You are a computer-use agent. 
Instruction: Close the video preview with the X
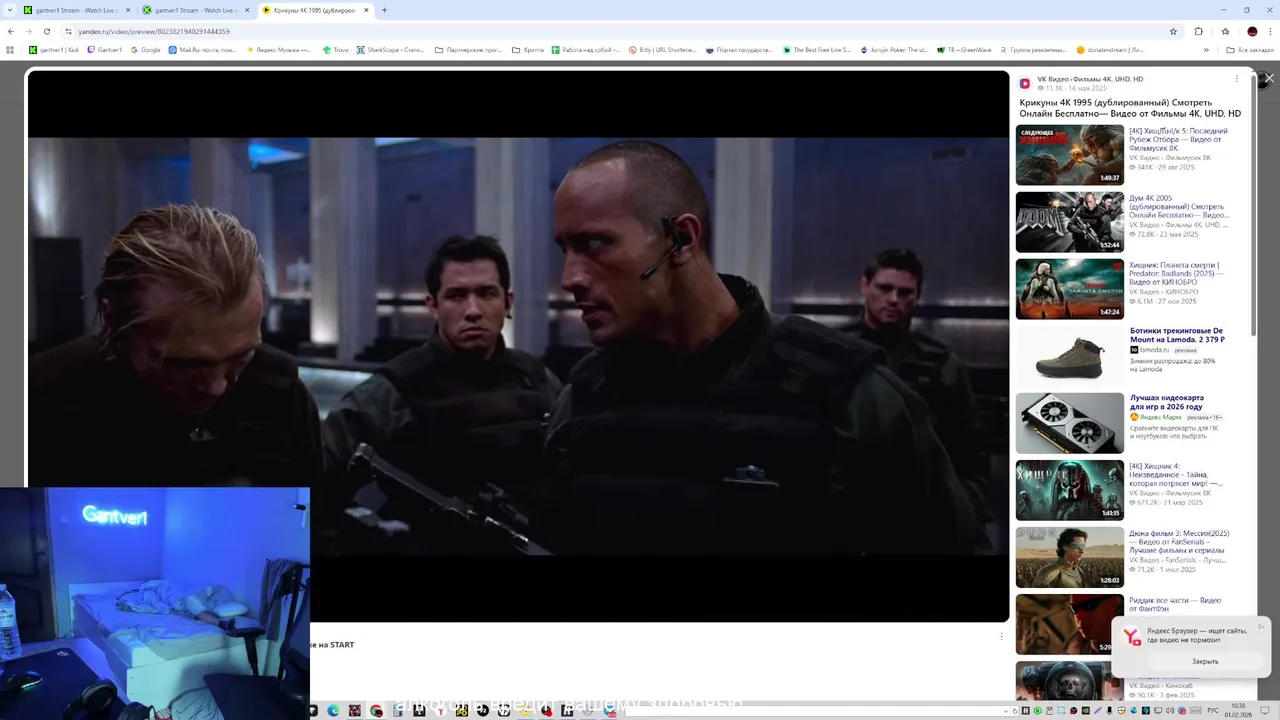[1269, 78]
